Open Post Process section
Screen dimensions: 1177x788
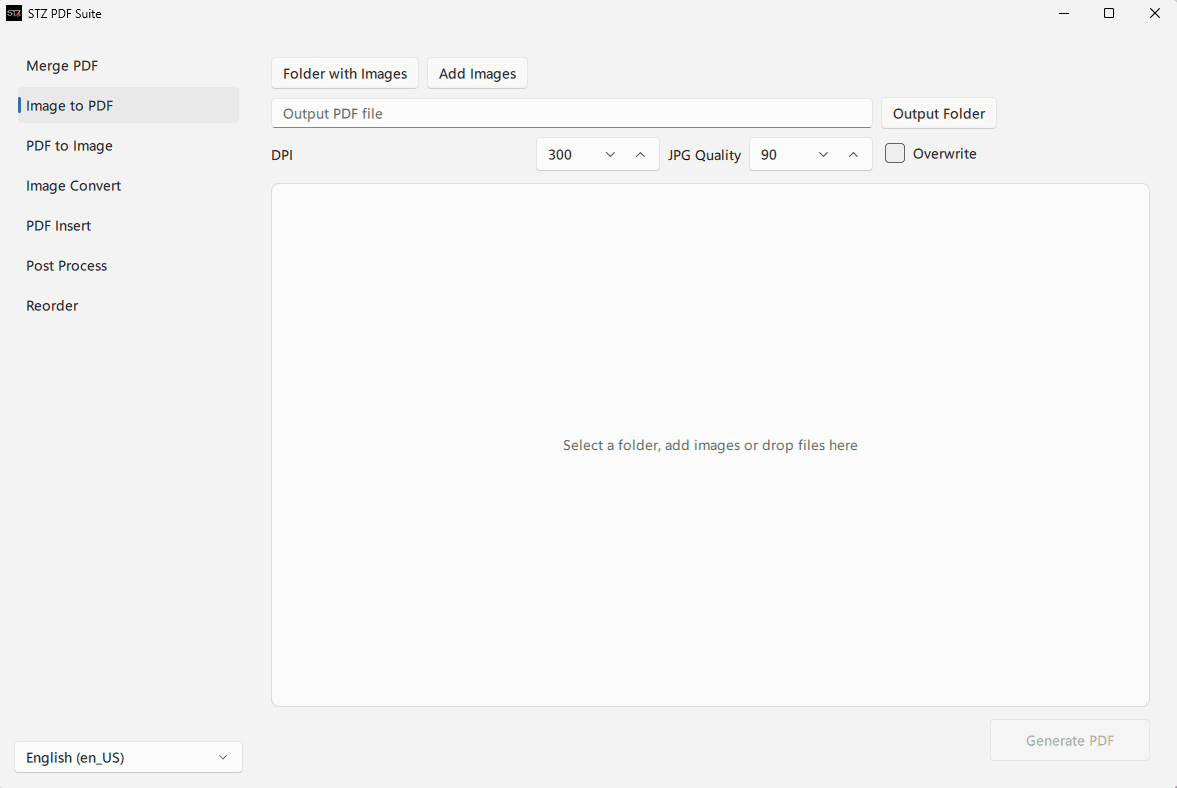coord(128,266)
